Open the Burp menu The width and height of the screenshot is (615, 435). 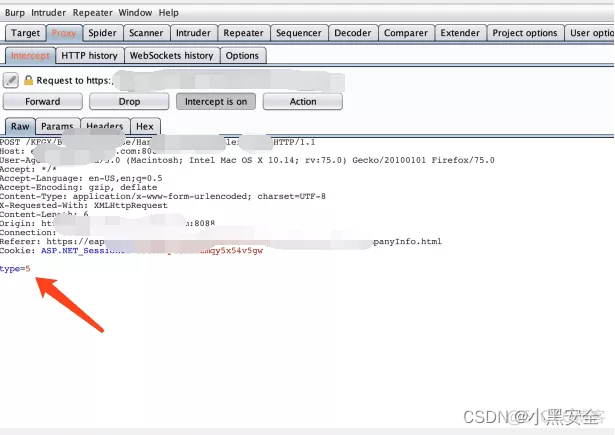[x=15, y=13]
